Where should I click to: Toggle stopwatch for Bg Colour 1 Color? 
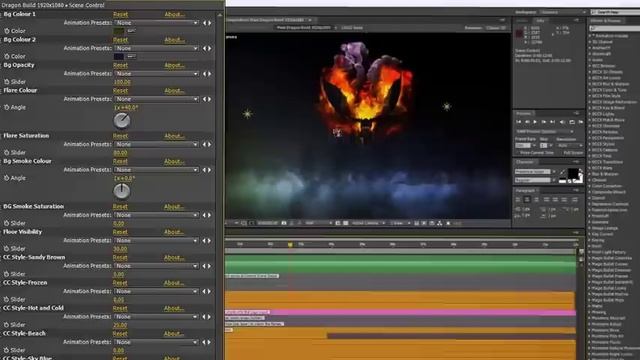(7, 31)
